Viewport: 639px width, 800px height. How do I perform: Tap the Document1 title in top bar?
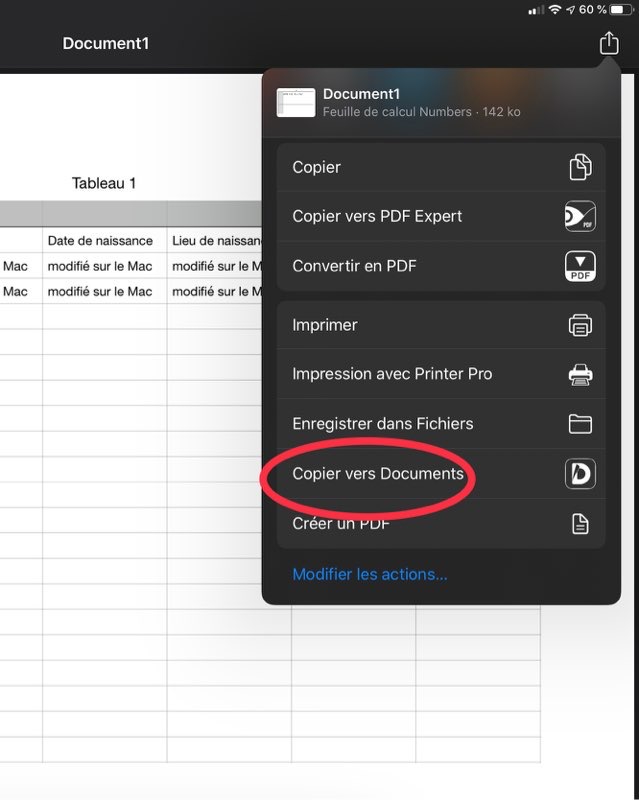(x=106, y=44)
